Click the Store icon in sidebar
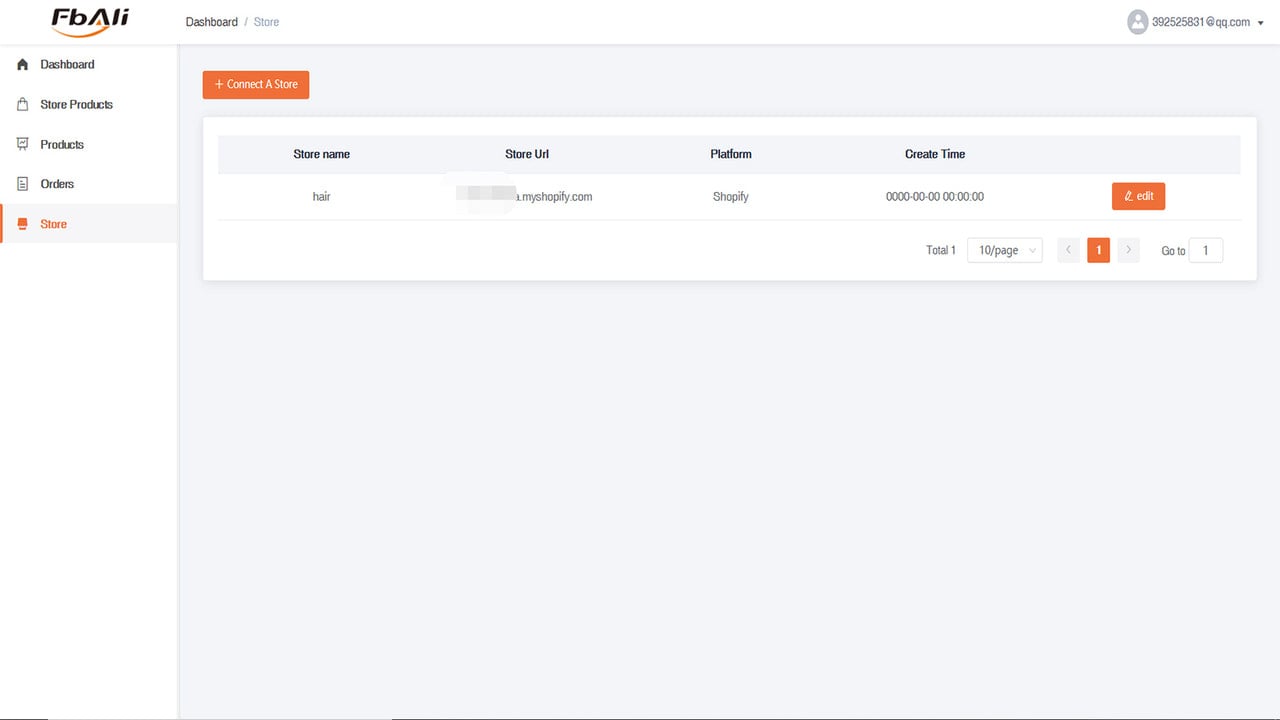1280x720 pixels. click(23, 224)
